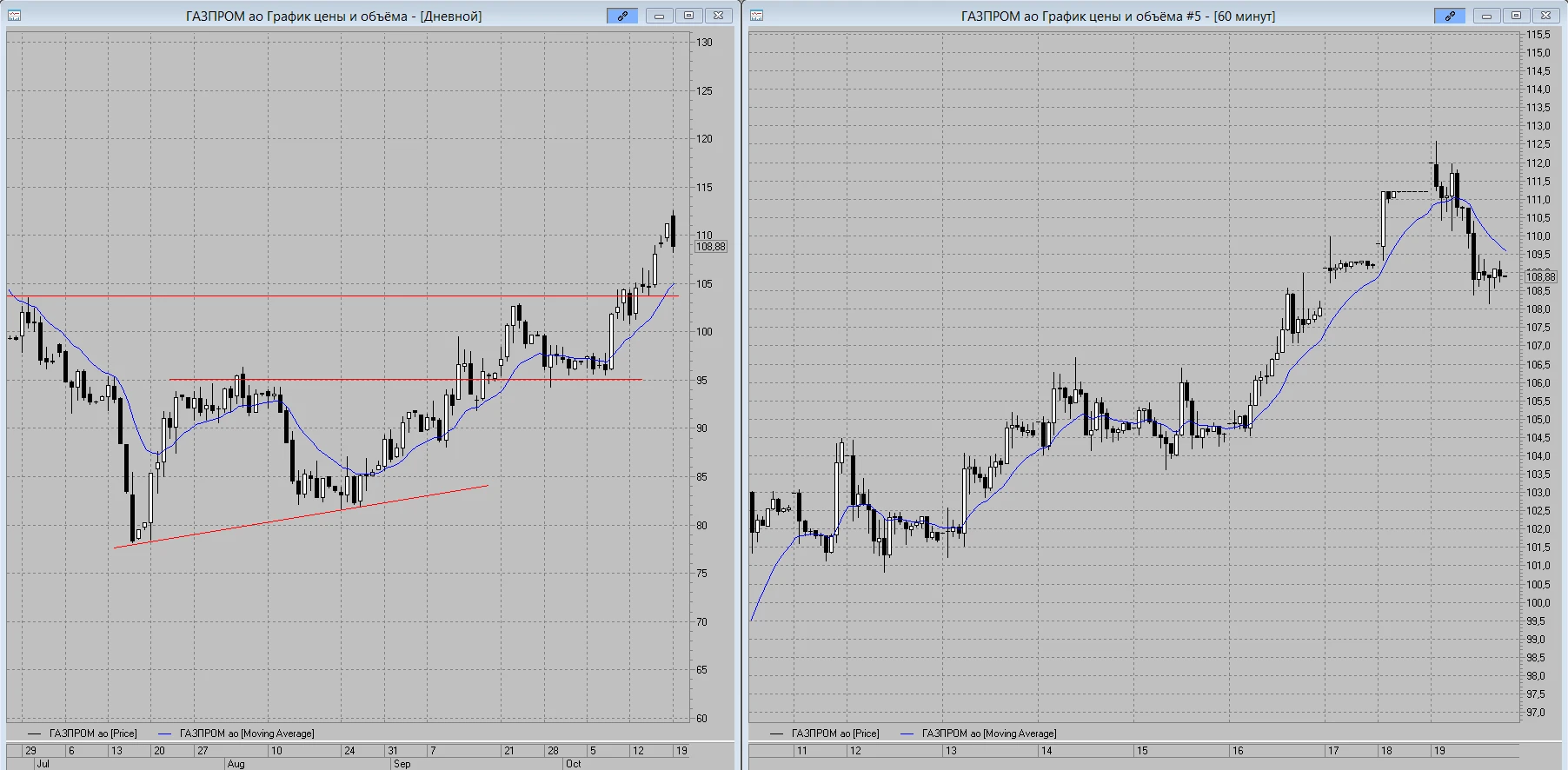The width and height of the screenshot is (1568, 770).
Task: Click the 130 price label on the daily chart axis
Action: [x=704, y=43]
